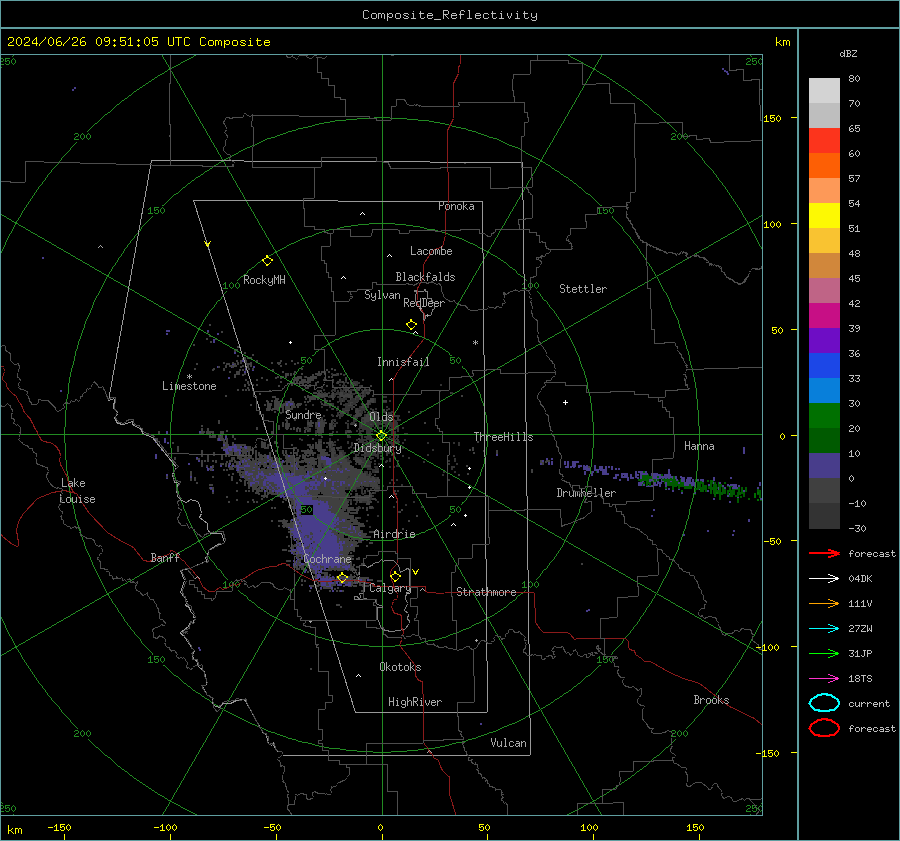The height and width of the screenshot is (841, 900).
Task: Click the Drumheller label
Action: click(586, 493)
